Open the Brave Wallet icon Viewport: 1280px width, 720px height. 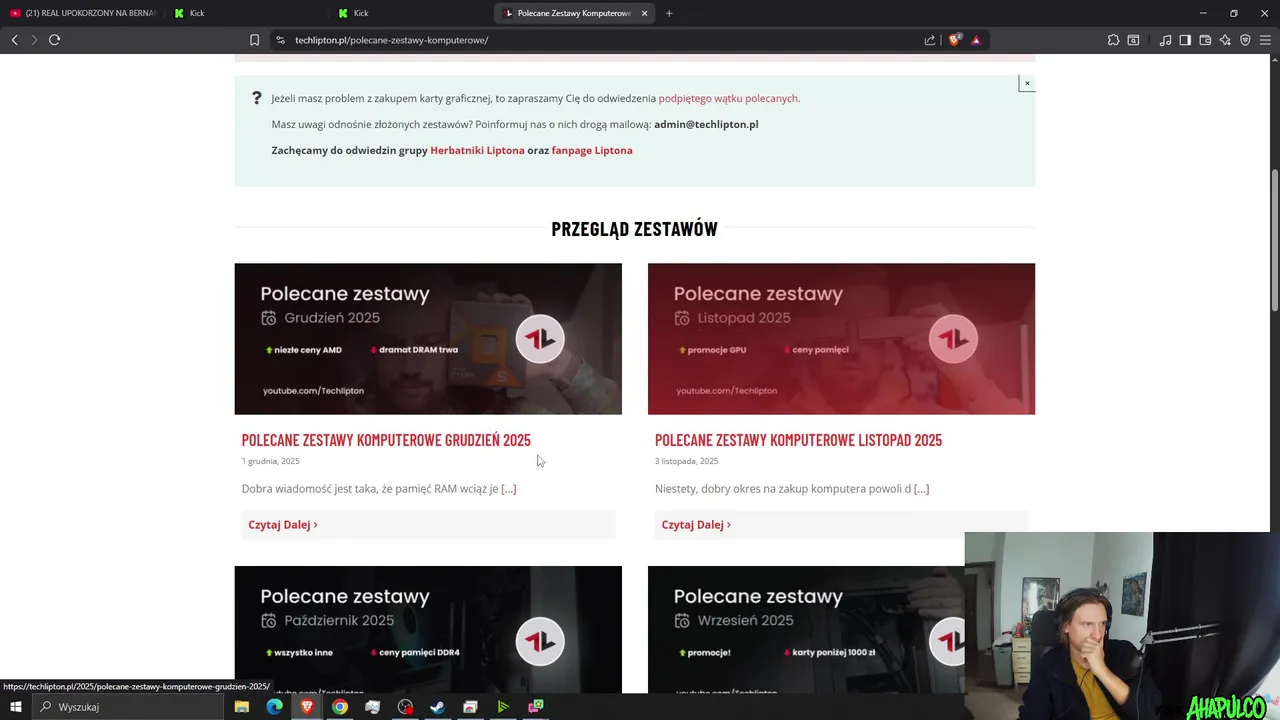1205,40
